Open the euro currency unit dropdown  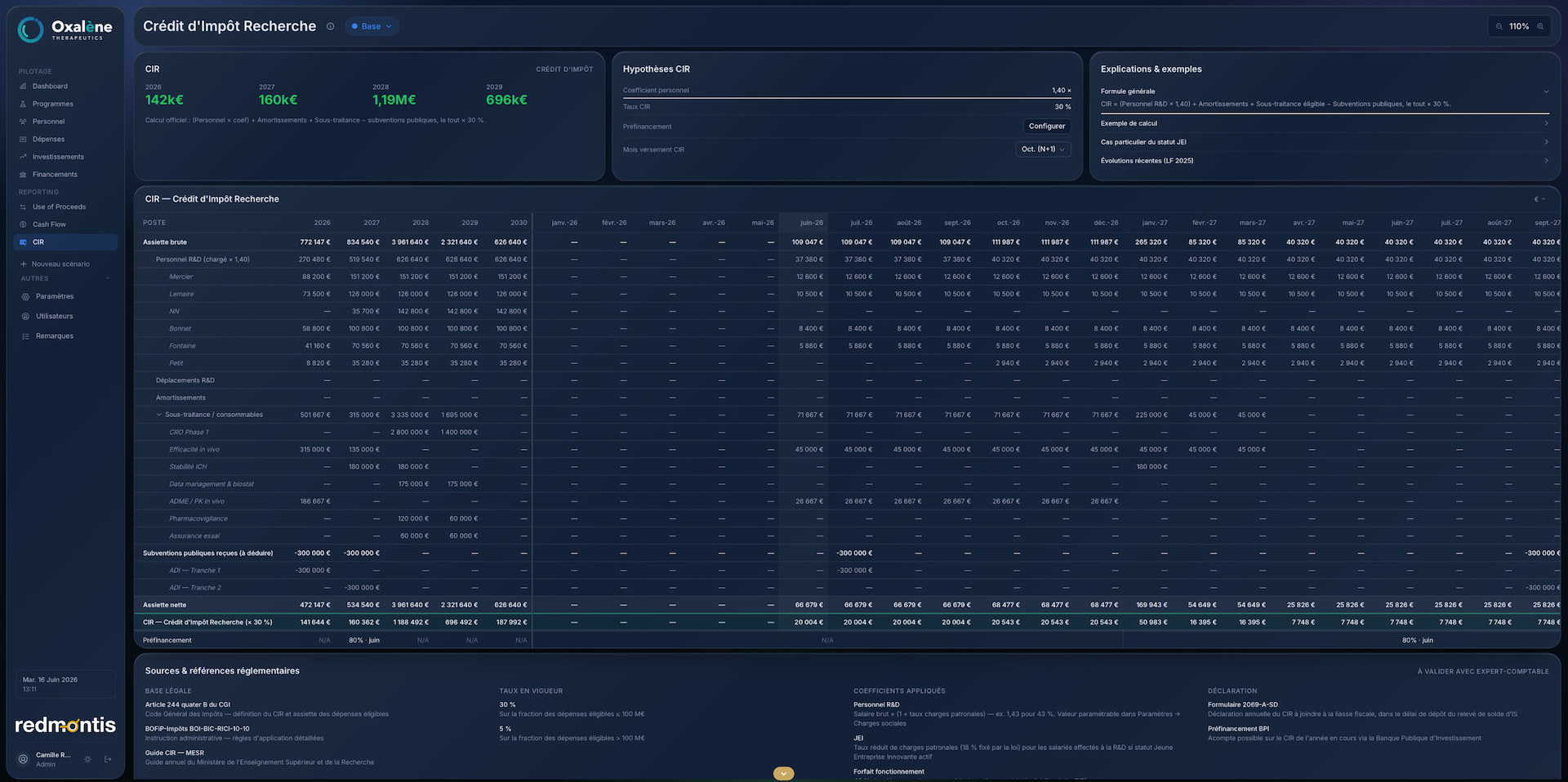pos(1539,199)
